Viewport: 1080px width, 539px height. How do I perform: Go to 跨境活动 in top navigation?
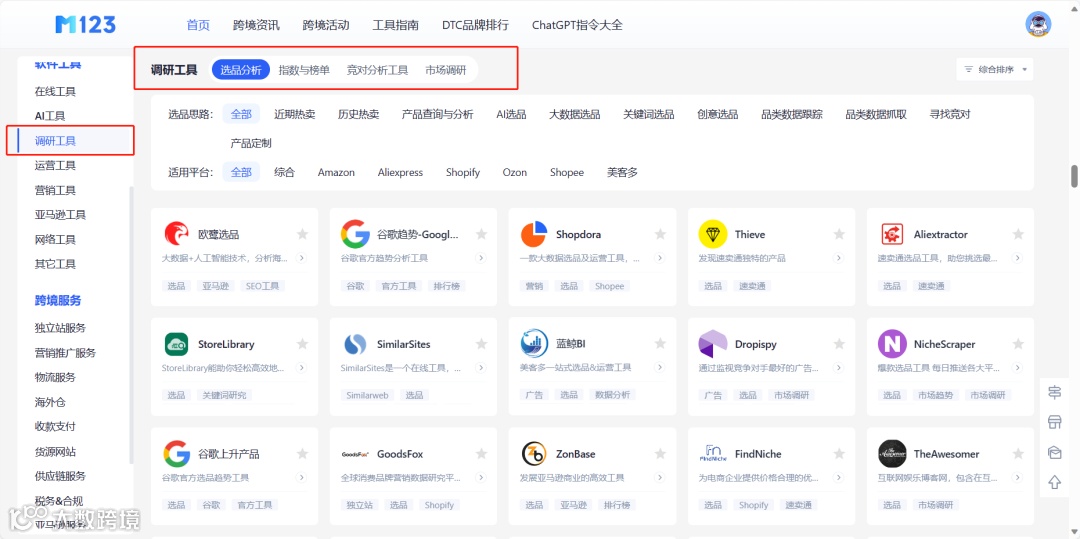(326, 25)
